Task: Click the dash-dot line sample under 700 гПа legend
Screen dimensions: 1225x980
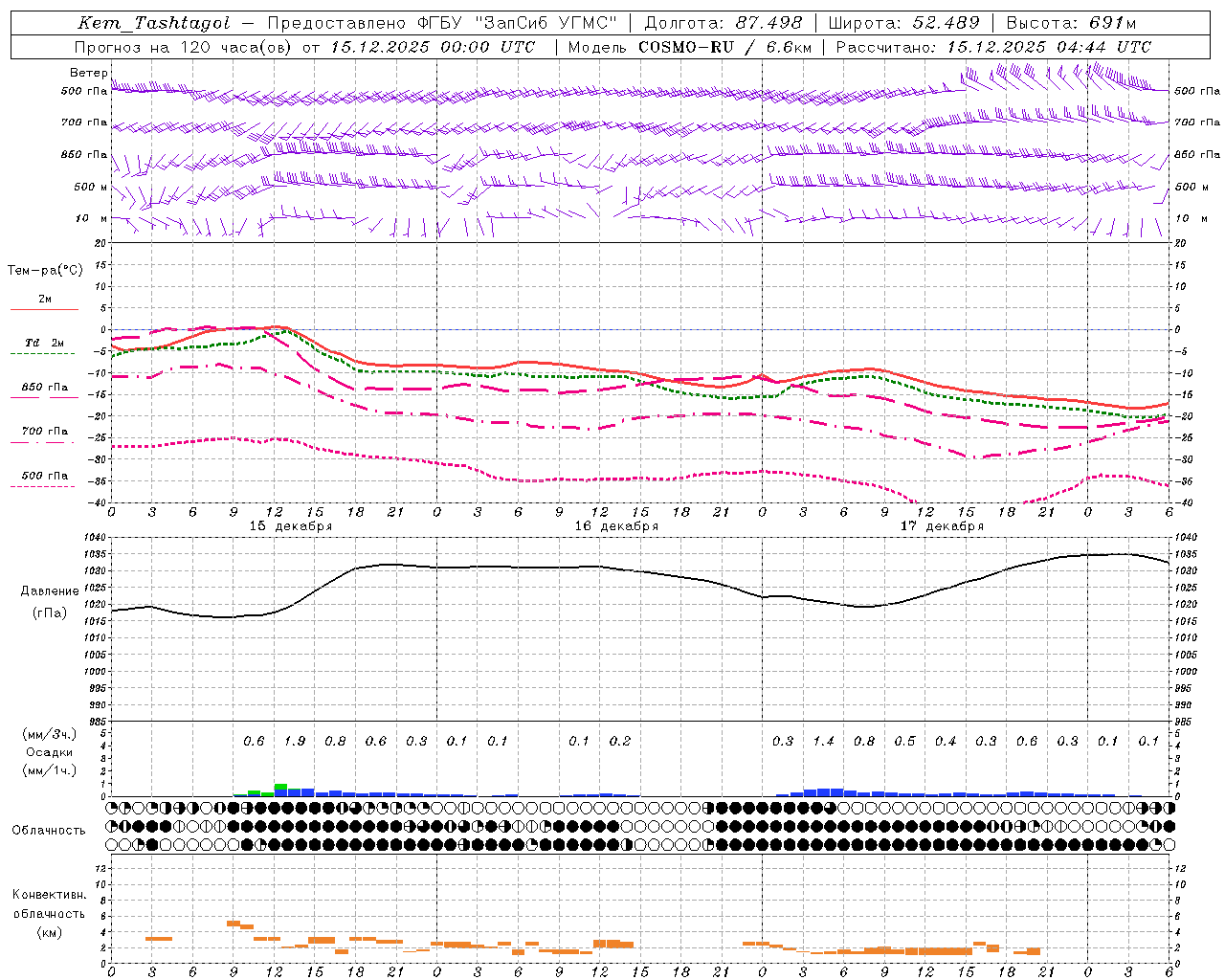Action: tap(44, 442)
